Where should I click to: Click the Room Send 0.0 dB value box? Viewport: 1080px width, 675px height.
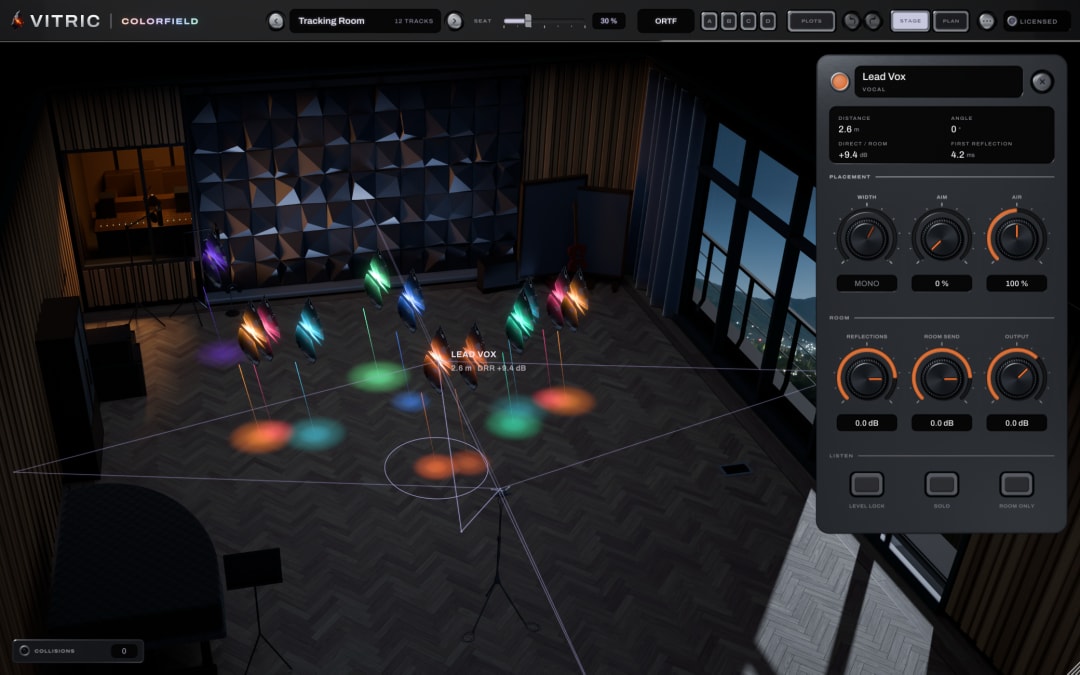tap(942, 423)
